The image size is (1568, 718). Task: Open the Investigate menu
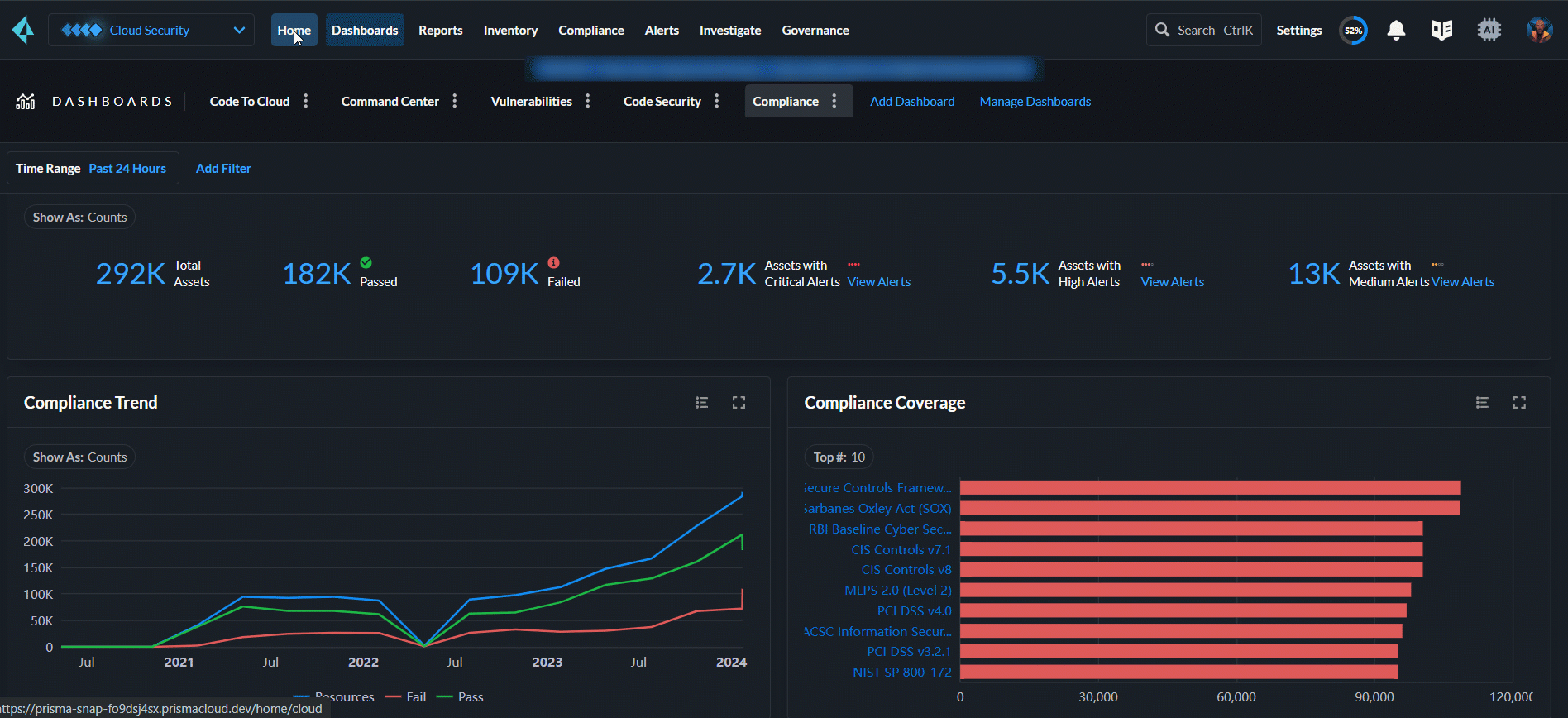(x=729, y=31)
